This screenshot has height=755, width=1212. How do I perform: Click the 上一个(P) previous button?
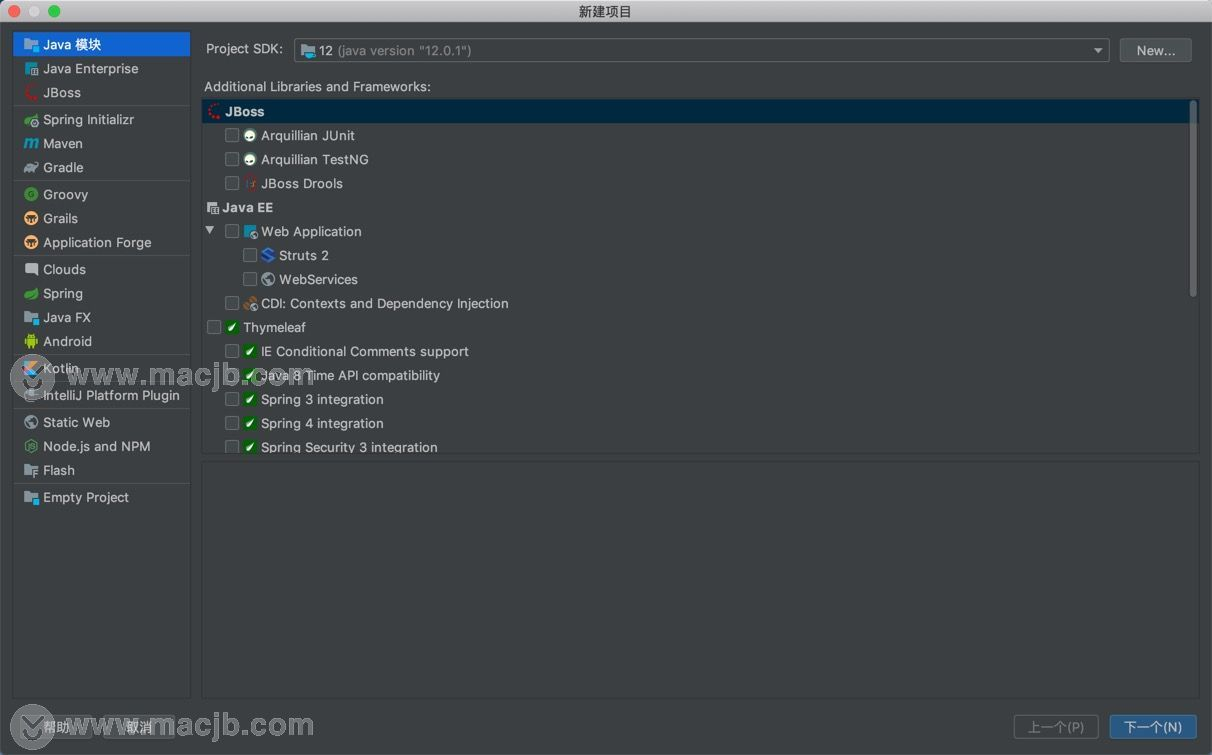1056,727
